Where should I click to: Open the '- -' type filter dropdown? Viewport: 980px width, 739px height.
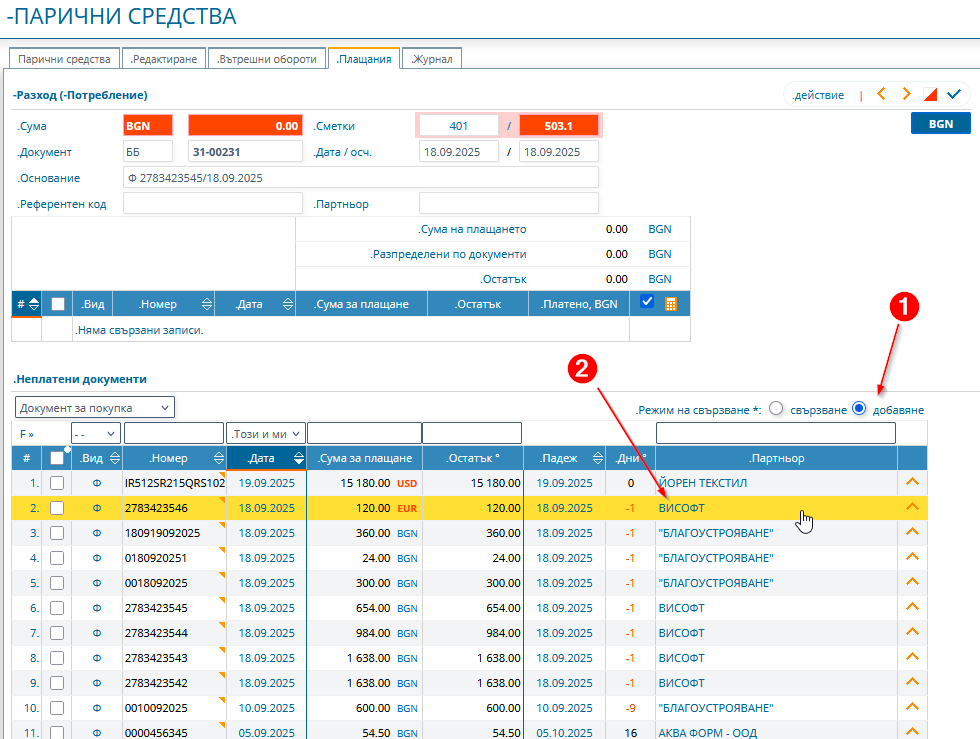[x=96, y=433]
